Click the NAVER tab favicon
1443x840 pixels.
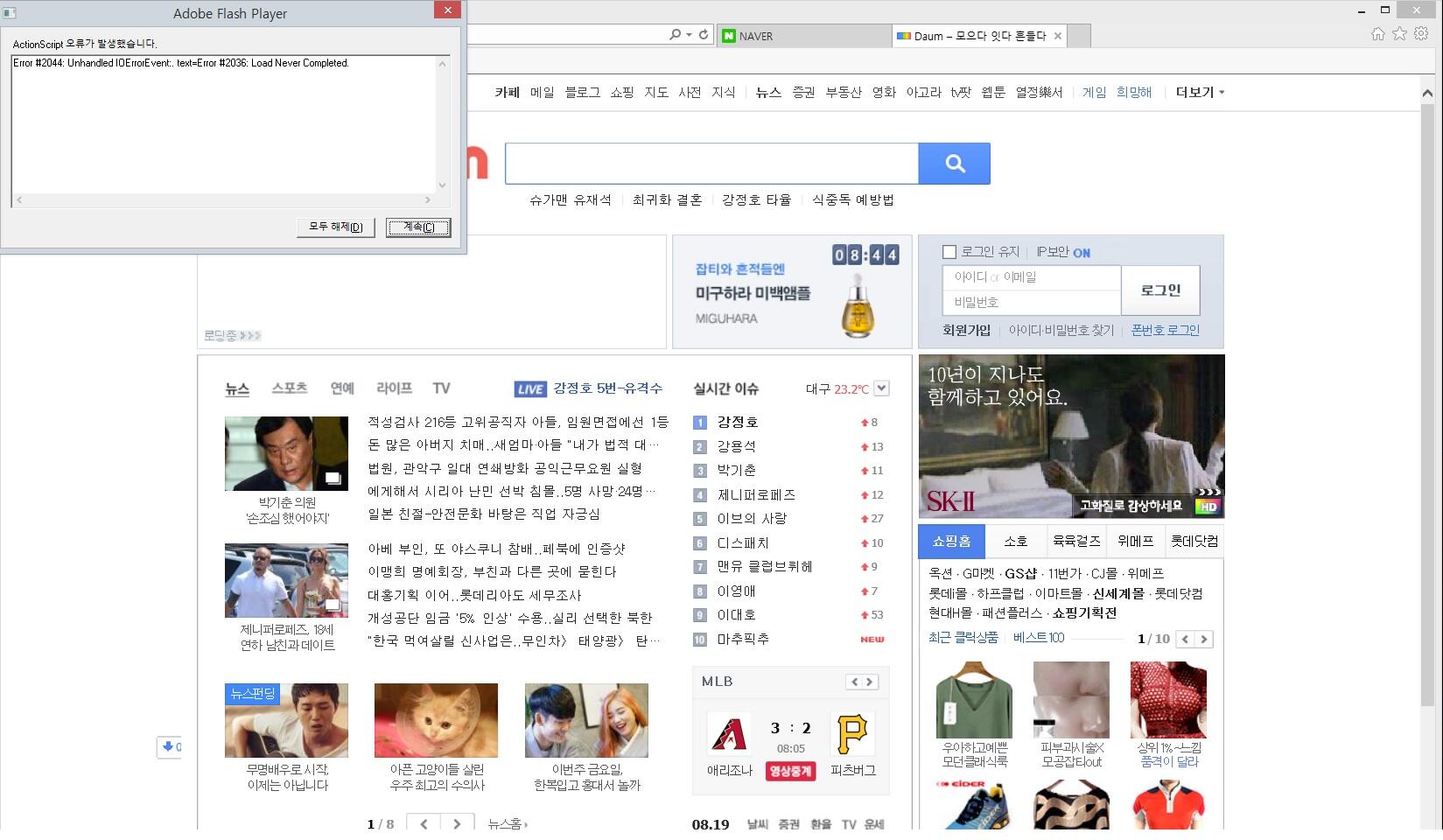point(728,36)
